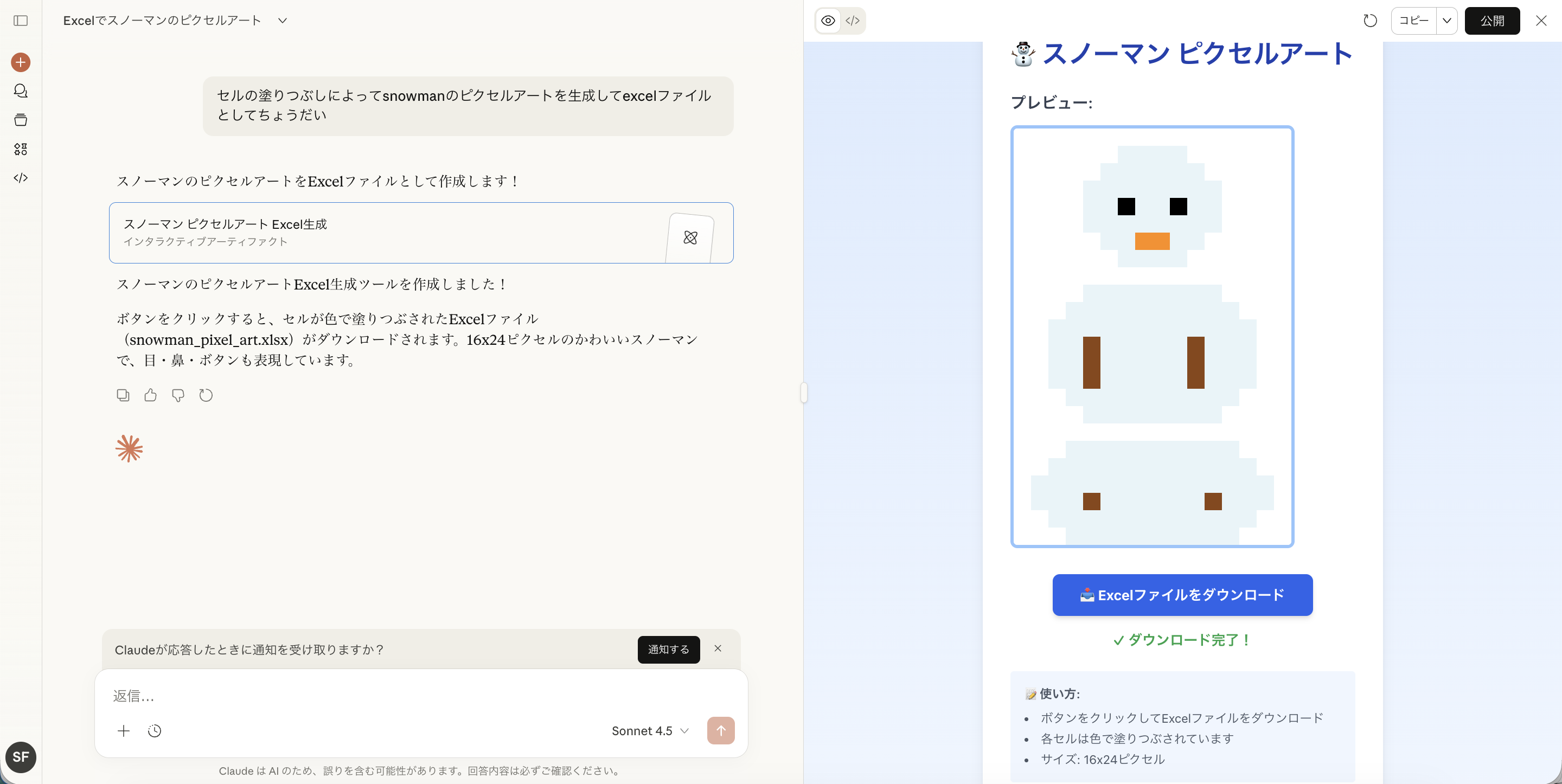
Task: Click the Excelファイルをダウンロード button
Action: pyautogui.click(x=1182, y=595)
